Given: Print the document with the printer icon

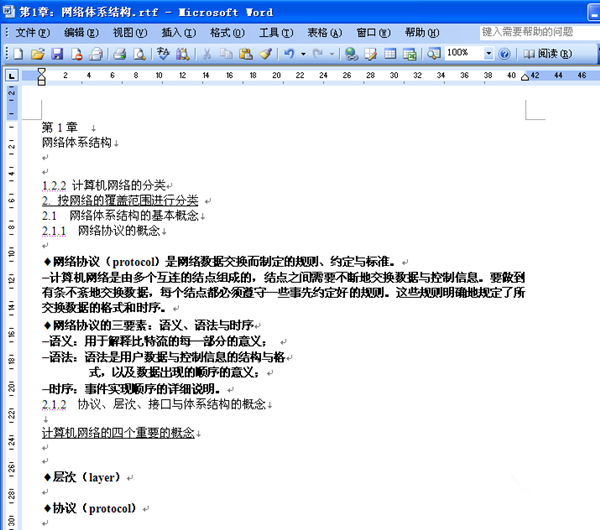Looking at the screenshot, I should [x=120, y=54].
